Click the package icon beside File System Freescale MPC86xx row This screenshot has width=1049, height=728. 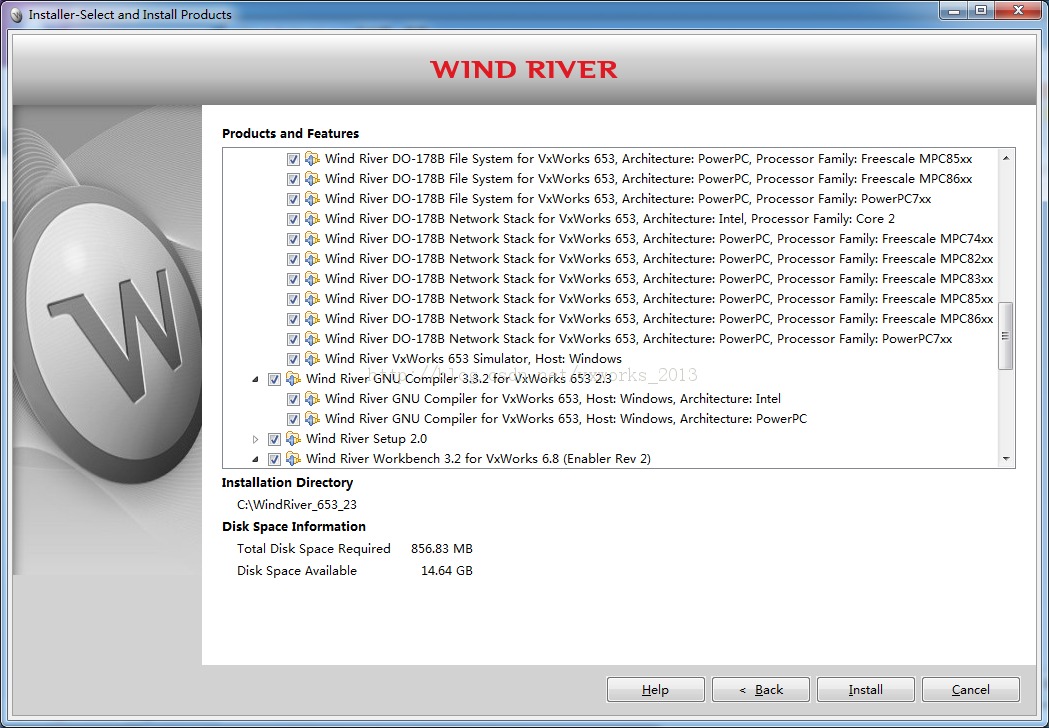tap(312, 179)
